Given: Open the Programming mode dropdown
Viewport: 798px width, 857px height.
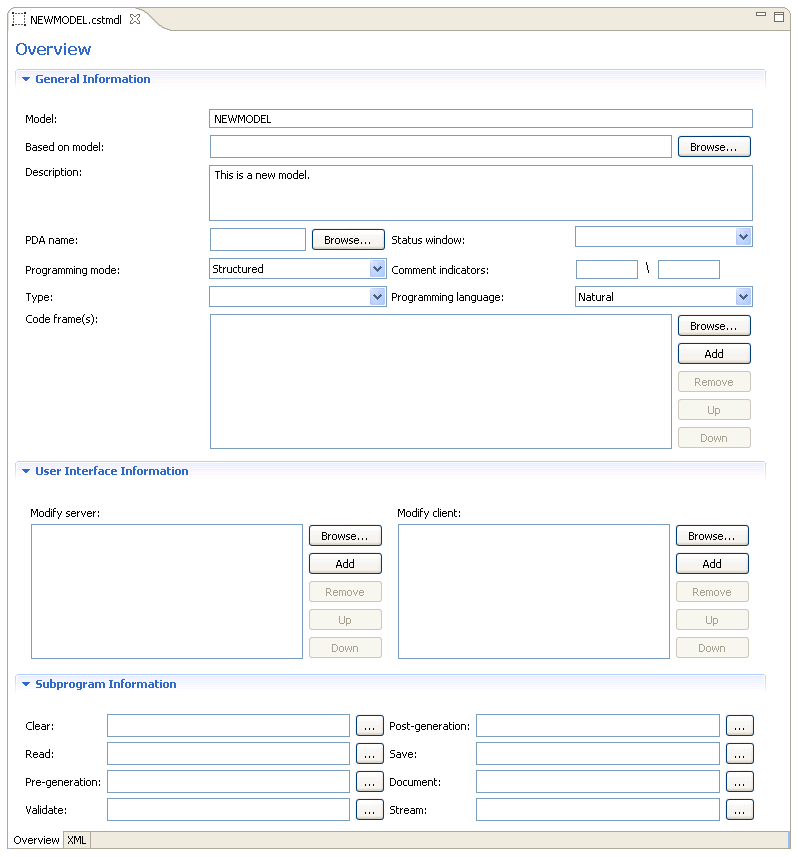Looking at the screenshot, I should pos(377,269).
